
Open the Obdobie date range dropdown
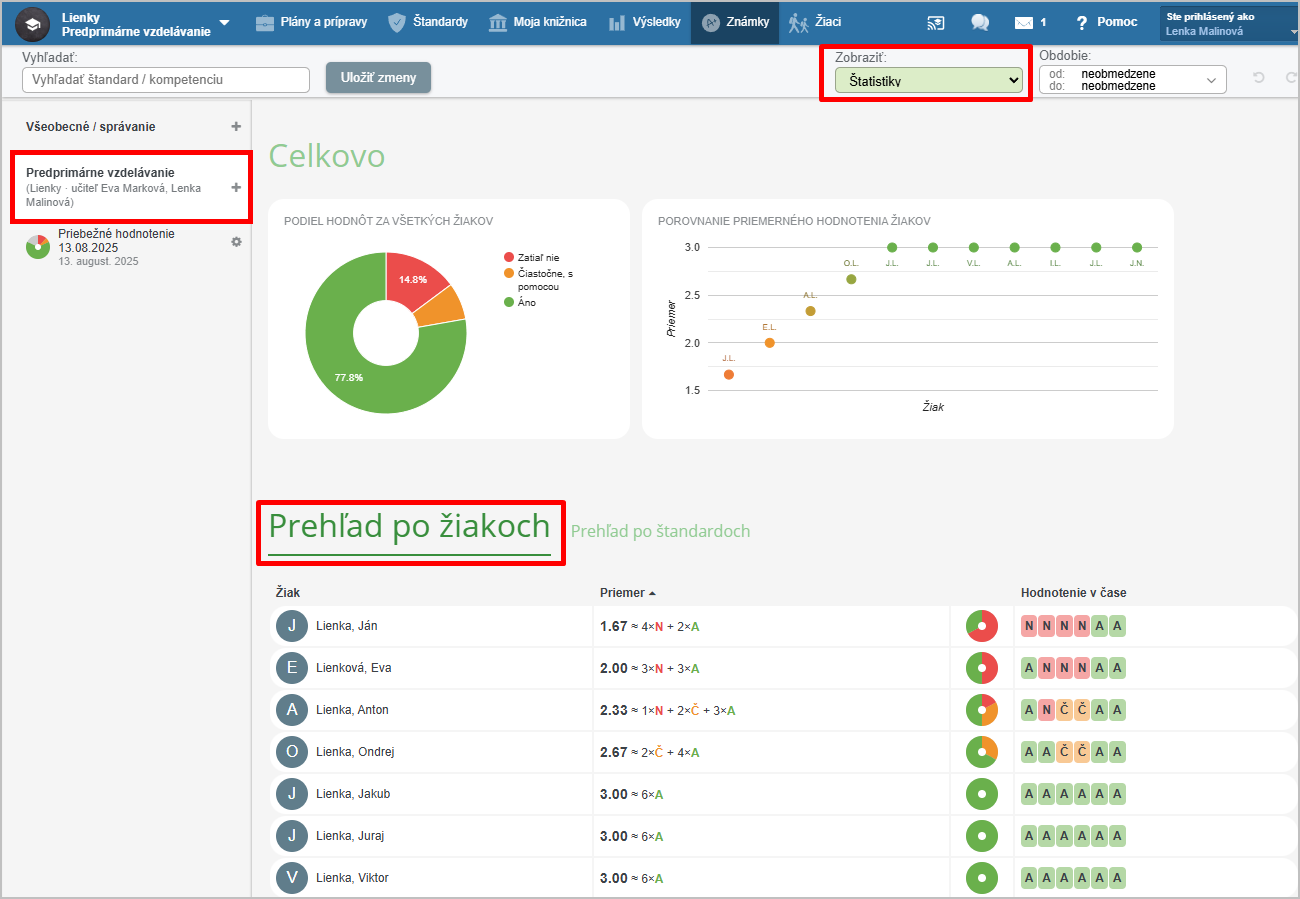point(1132,80)
